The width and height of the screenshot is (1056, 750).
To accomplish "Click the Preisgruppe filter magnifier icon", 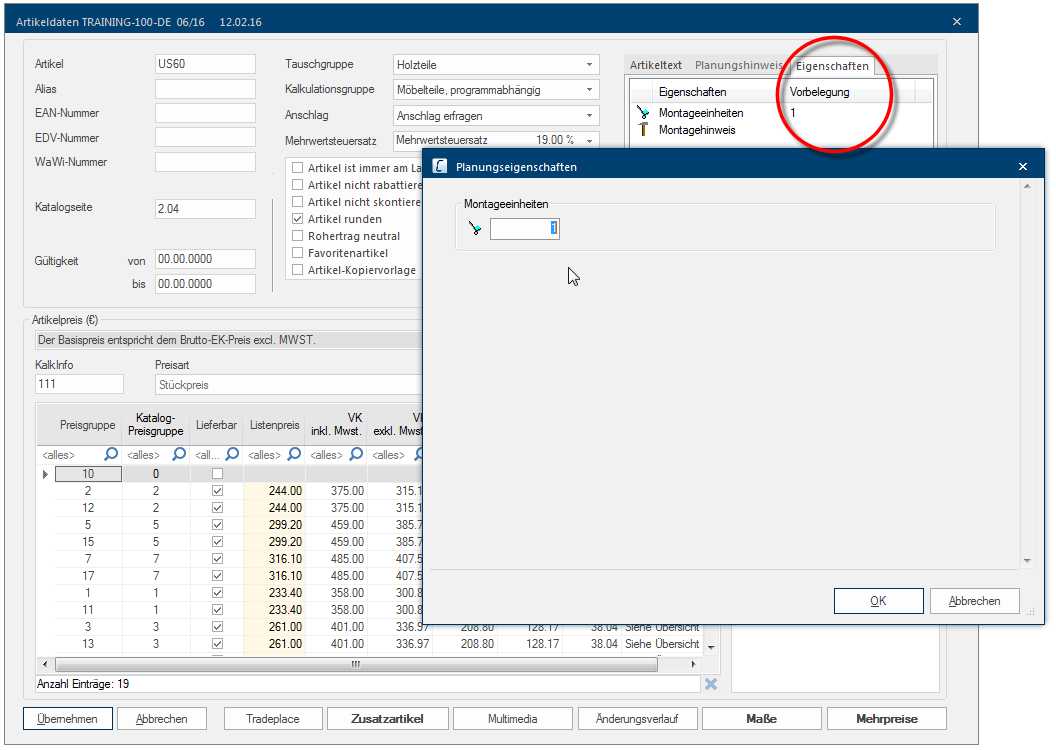I will point(111,454).
